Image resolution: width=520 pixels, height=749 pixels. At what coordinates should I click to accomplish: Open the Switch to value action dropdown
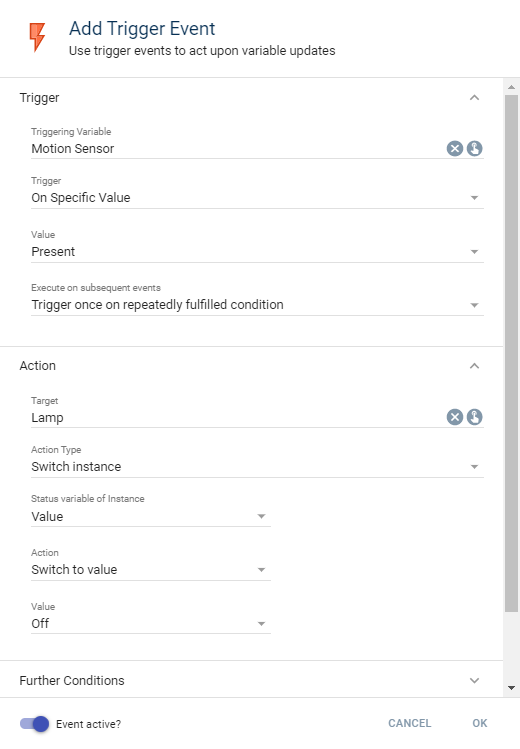point(151,570)
